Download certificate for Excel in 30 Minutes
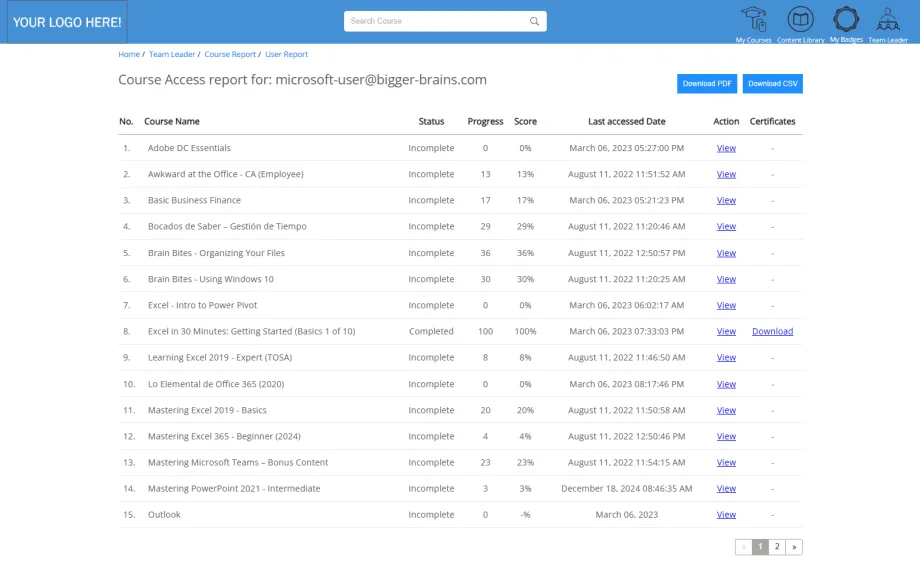The width and height of the screenshot is (920, 565). click(x=772, y=331)
